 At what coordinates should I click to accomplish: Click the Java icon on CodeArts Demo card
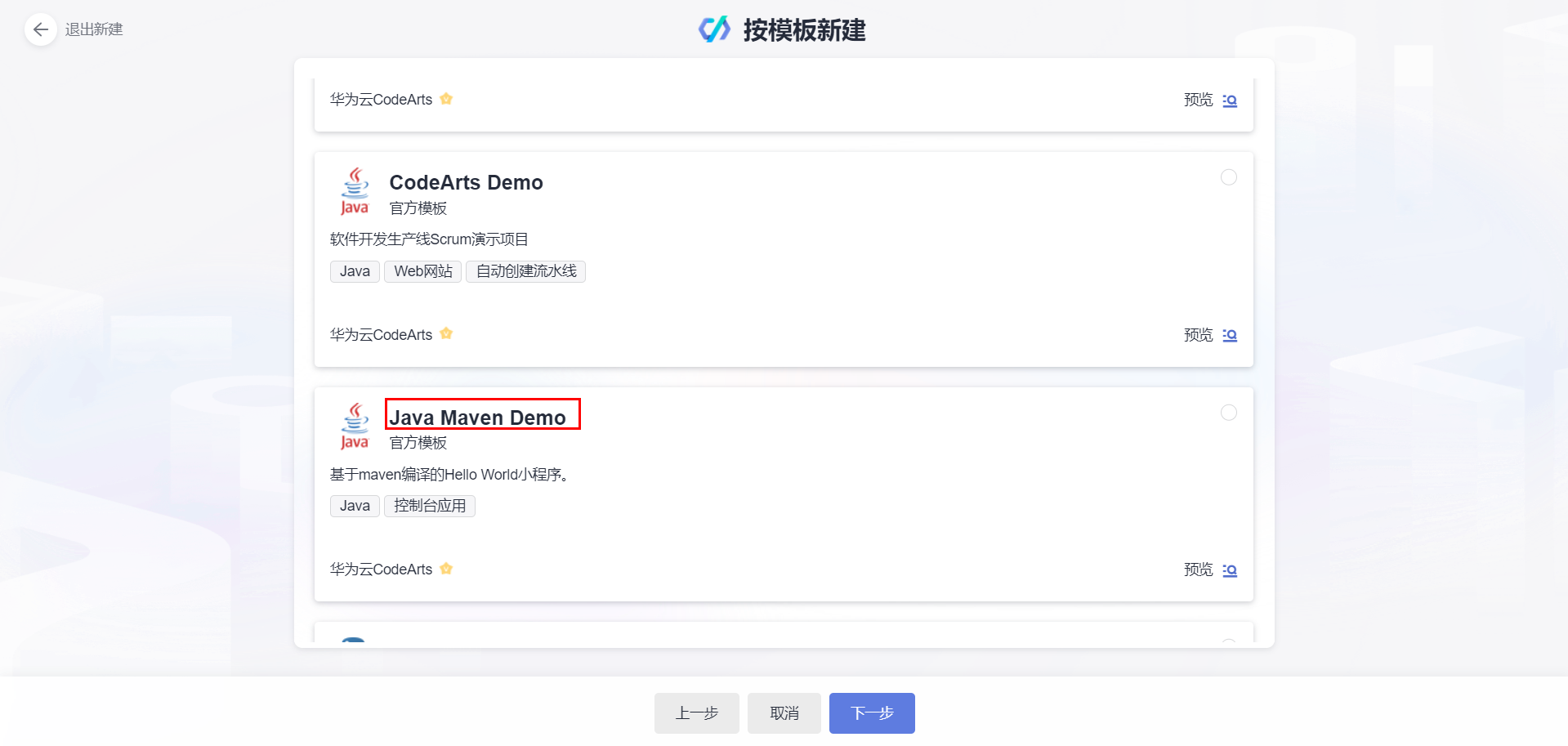point(355,191)
